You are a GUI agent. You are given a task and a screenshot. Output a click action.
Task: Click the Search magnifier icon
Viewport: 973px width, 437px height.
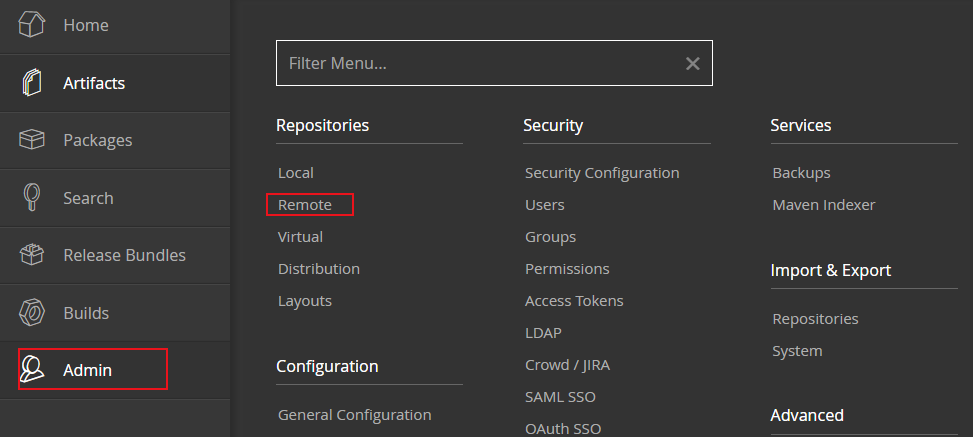point(30,197)
